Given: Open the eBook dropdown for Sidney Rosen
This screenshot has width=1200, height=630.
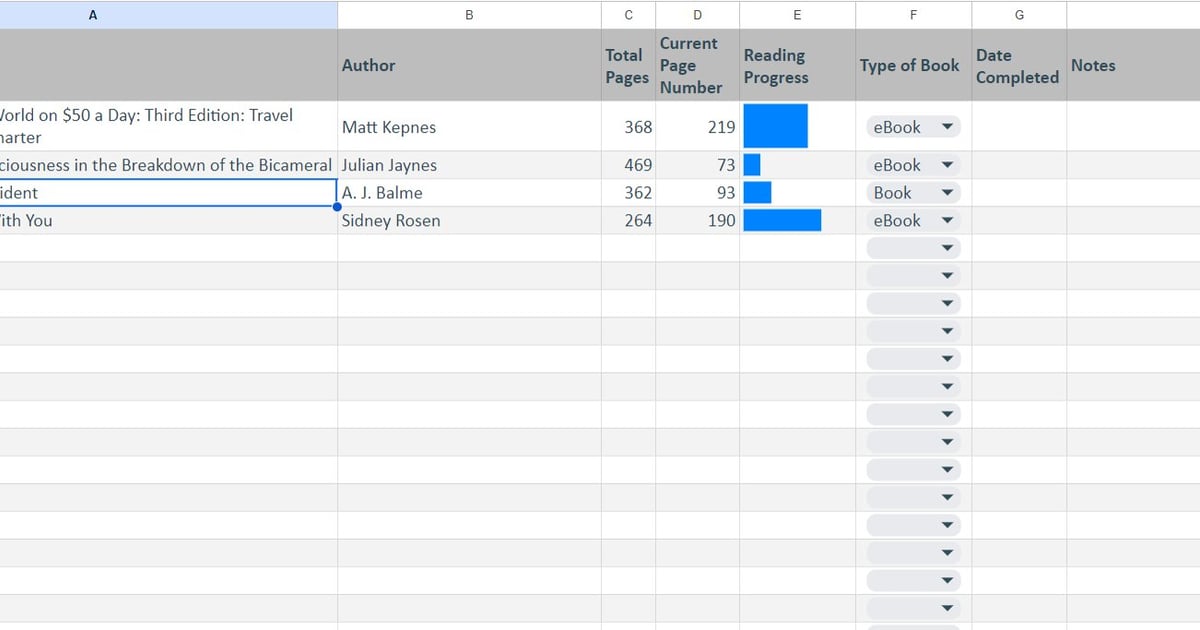Looking at the screenshot, I should coord(911,220).
